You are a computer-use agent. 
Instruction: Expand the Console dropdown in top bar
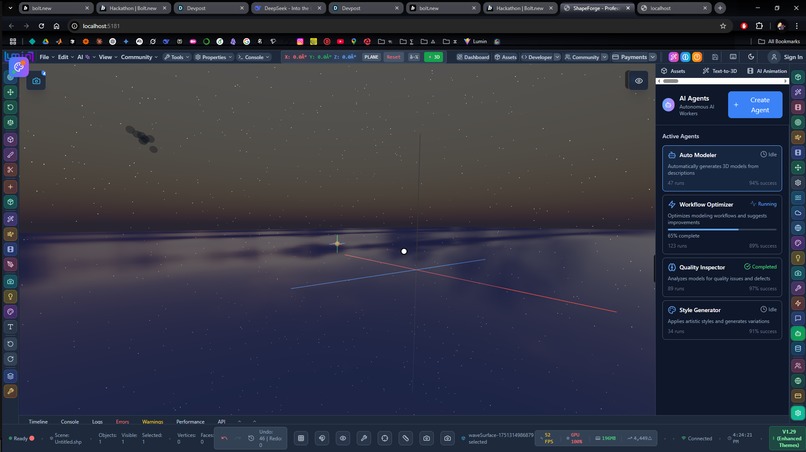click(253, 57)
